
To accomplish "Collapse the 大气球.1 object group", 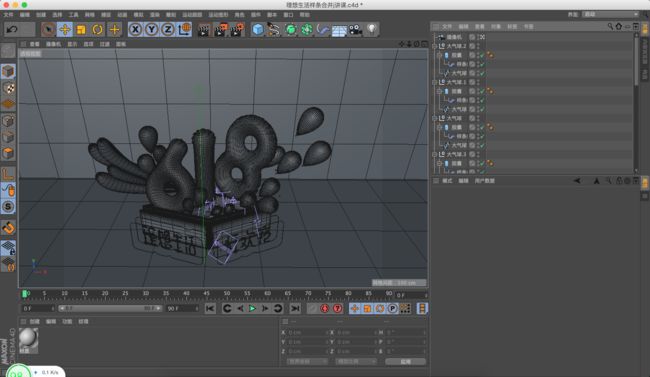I will [x=434, y=82].
